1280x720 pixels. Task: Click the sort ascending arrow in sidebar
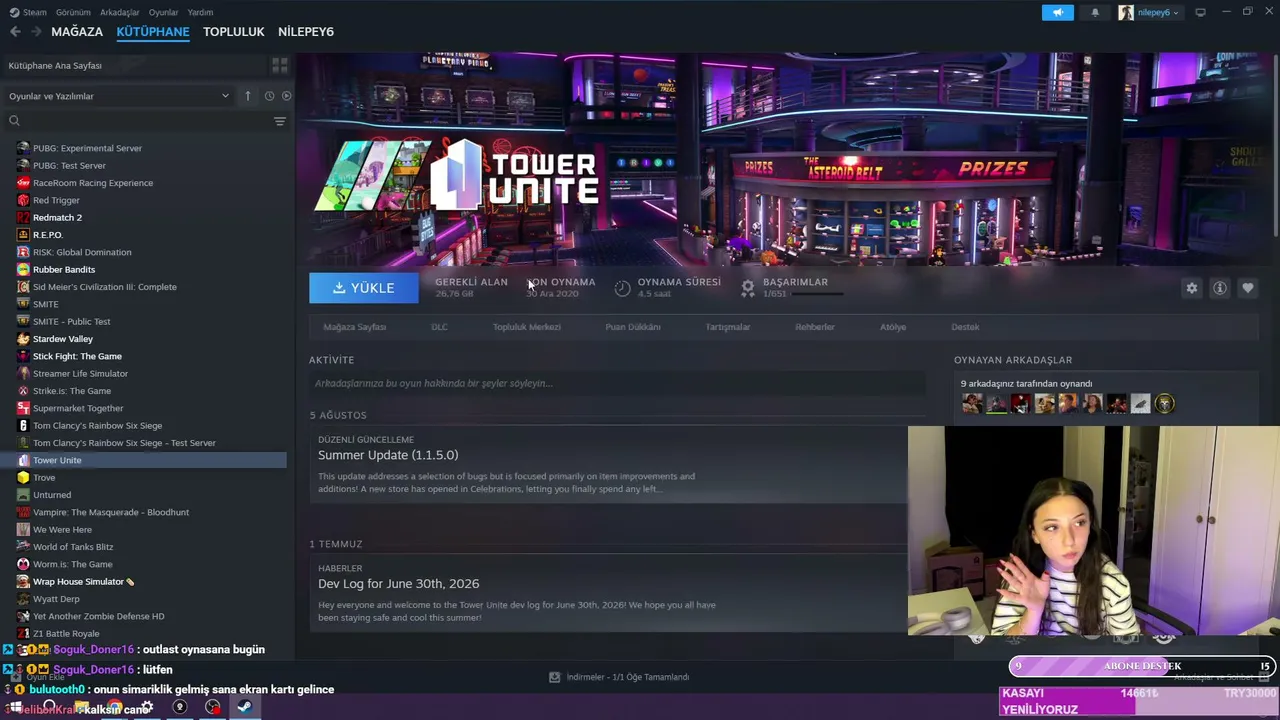pos(248,96)
